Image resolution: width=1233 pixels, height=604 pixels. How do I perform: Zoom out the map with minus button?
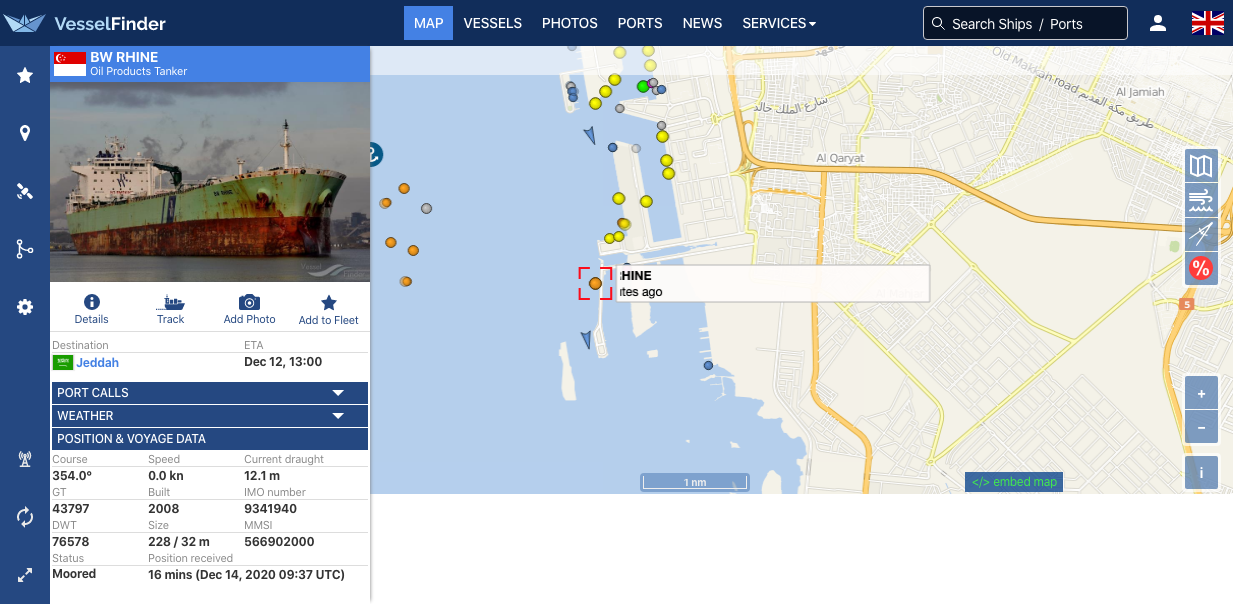[x=1201, y=428]
